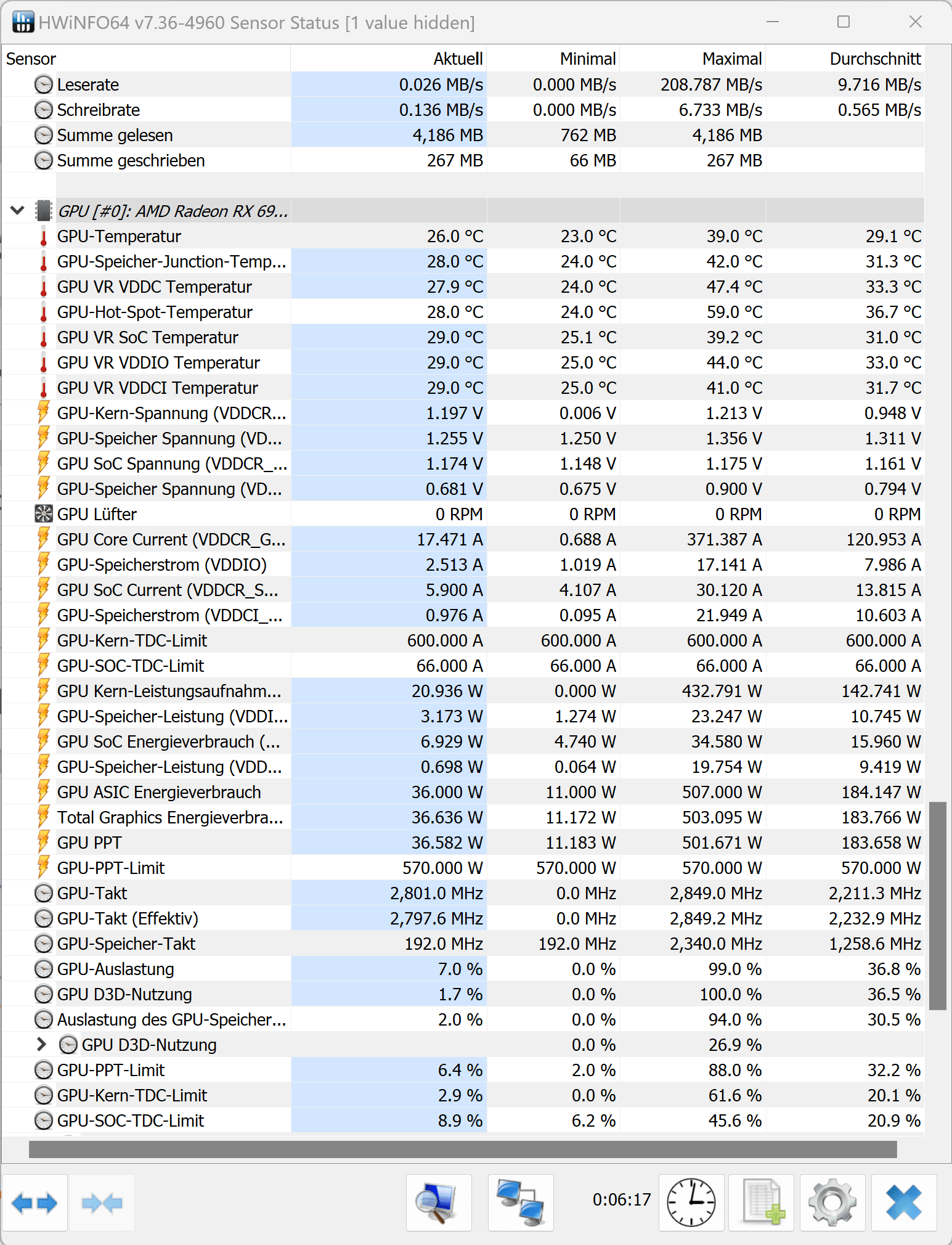Click clock icon beside GPU-Auslastung

(43, 969)
